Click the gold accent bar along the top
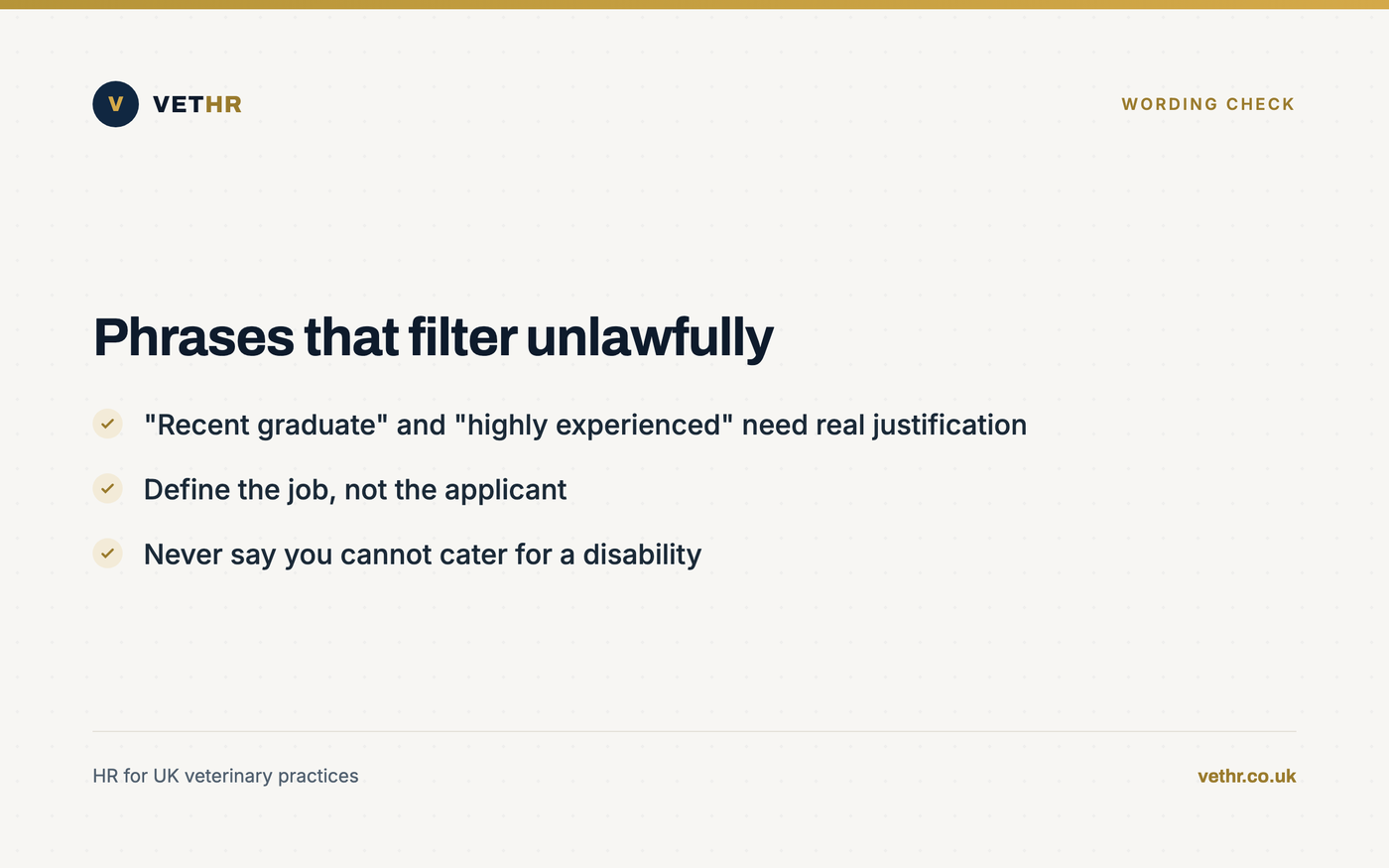1389x868 pixels. pyautogui.click(x=694, y=4)
